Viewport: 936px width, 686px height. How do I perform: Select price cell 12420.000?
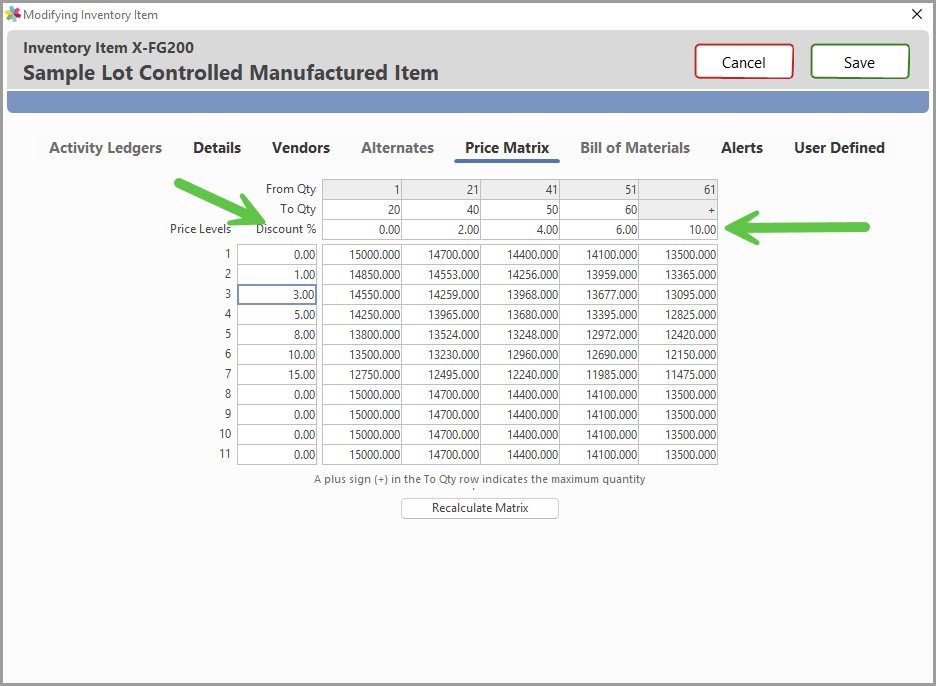pyautogui.click(x=678, y=334)
